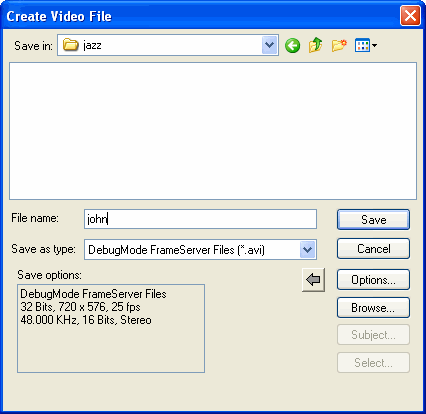The image size is (426, 414).
Task: Click inside the Save options summary box
Action: 111,328
